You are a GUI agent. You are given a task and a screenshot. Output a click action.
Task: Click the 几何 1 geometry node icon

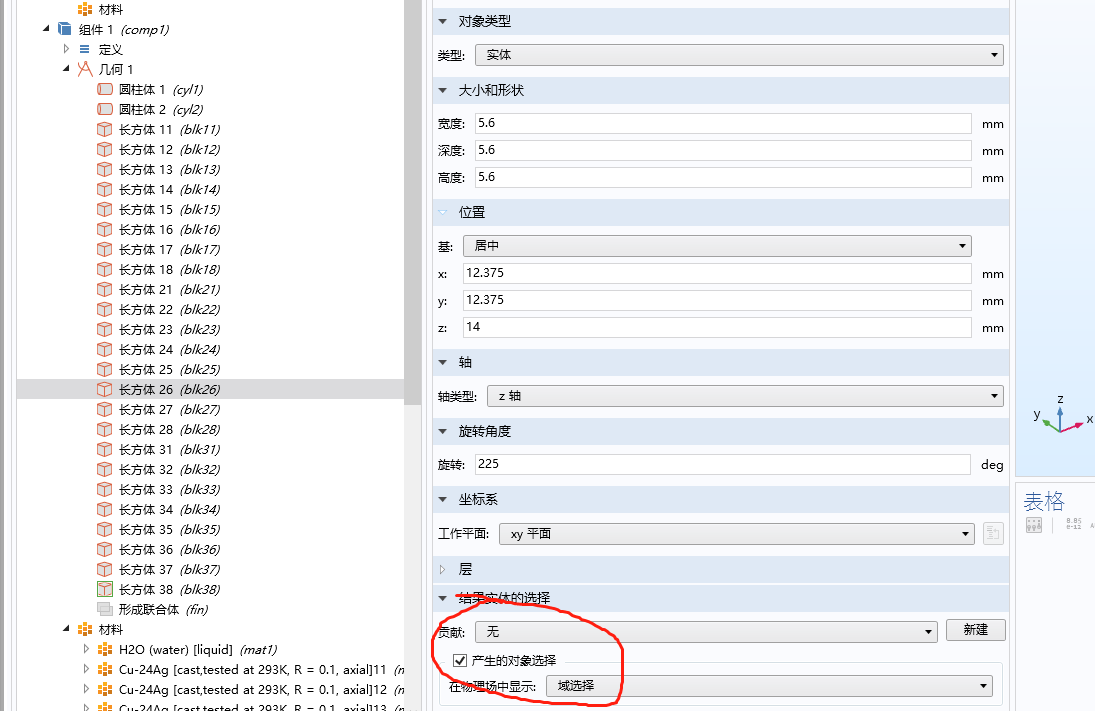85,69
